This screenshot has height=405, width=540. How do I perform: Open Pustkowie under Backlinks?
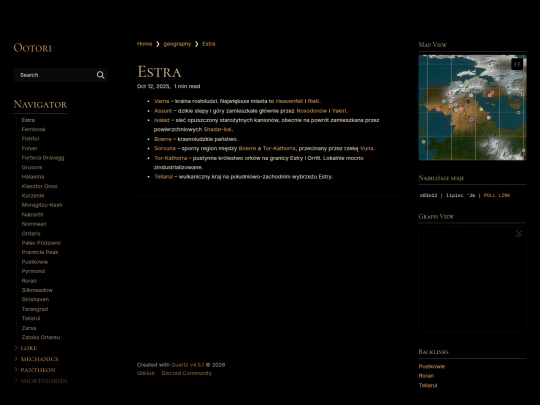tap(432, 366)
